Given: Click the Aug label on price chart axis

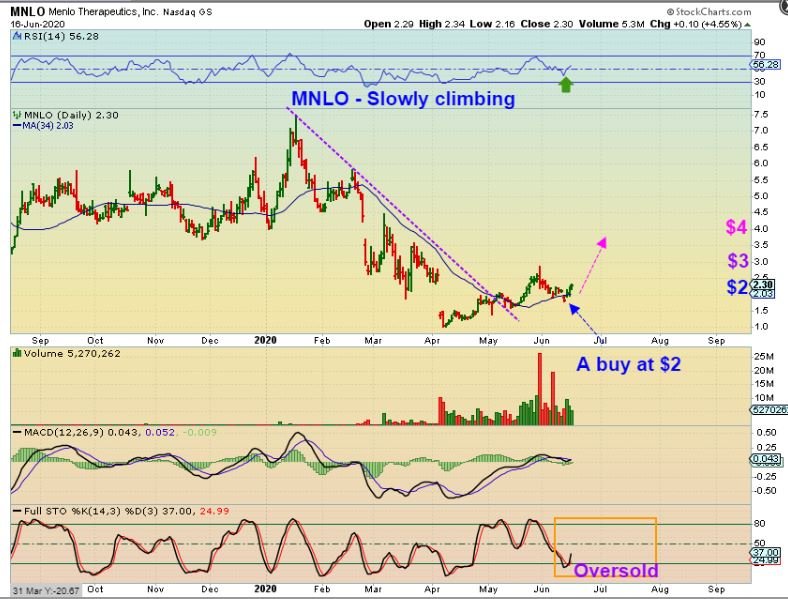Looking at the screenshot, I should coord(660,340).
